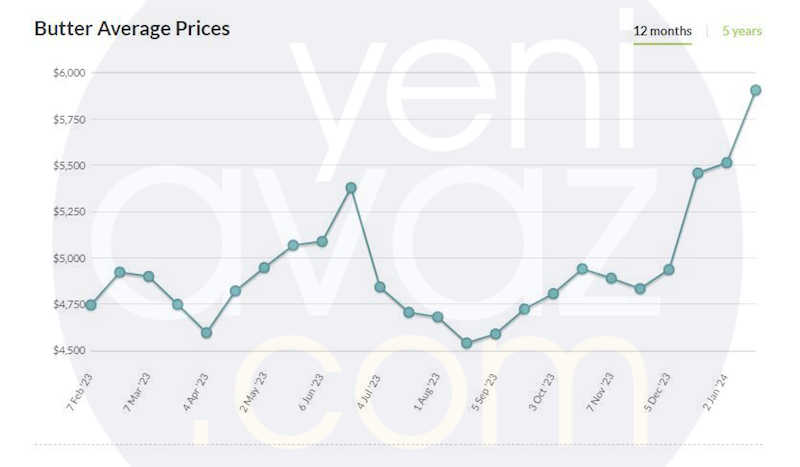800x467 pixels.
Task: Click the data point above 5 Dec '23
Action: click(669, 270)
